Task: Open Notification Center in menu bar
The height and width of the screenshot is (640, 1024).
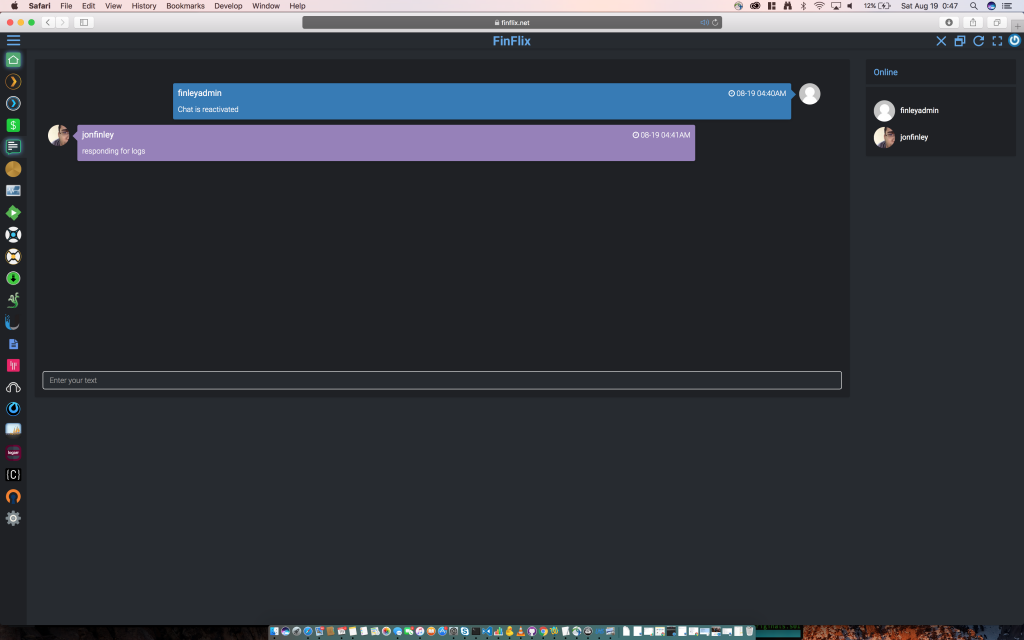Action: tap(1008, 6)
